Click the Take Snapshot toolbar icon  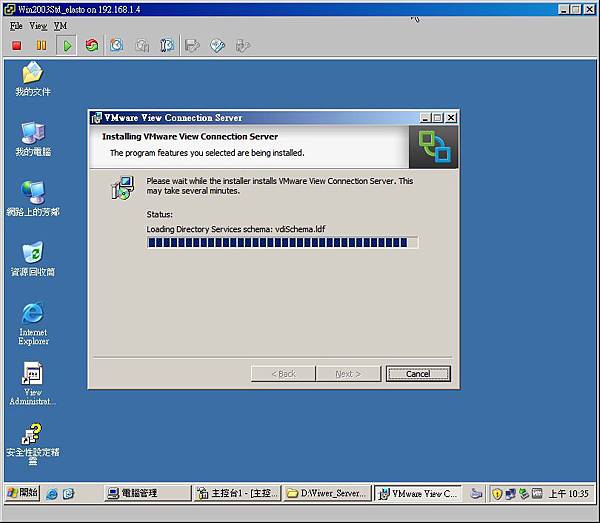117,46
